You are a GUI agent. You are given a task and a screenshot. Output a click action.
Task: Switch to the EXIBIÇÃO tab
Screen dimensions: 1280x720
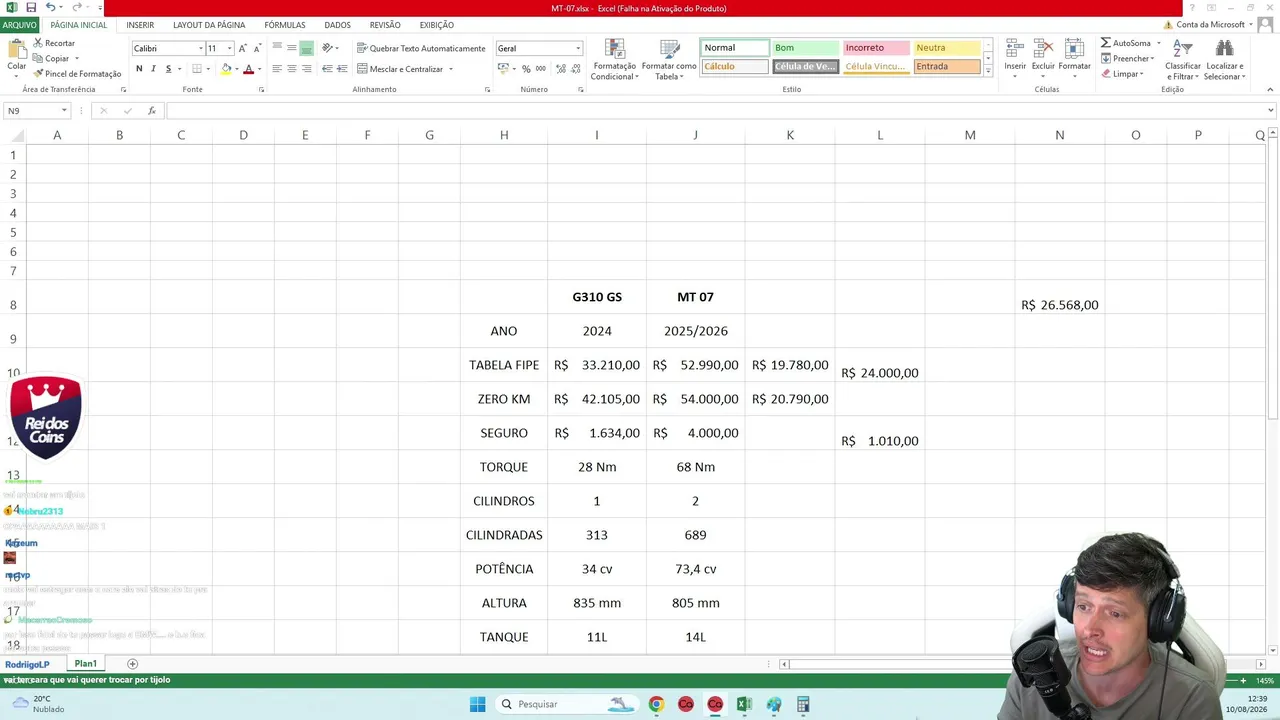pyautogui.click(x=437, y=25)
